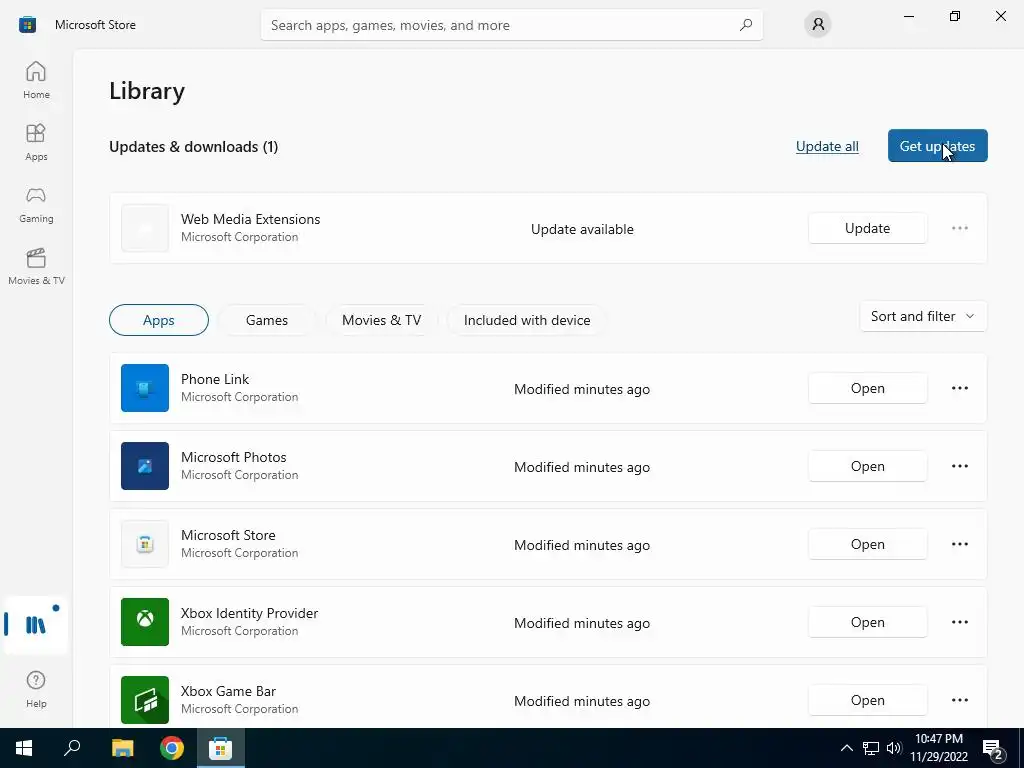Viewport: 1024px width, 768px height.
Task: Click the taskbar clock and date
Action: (x=939, y=748)
